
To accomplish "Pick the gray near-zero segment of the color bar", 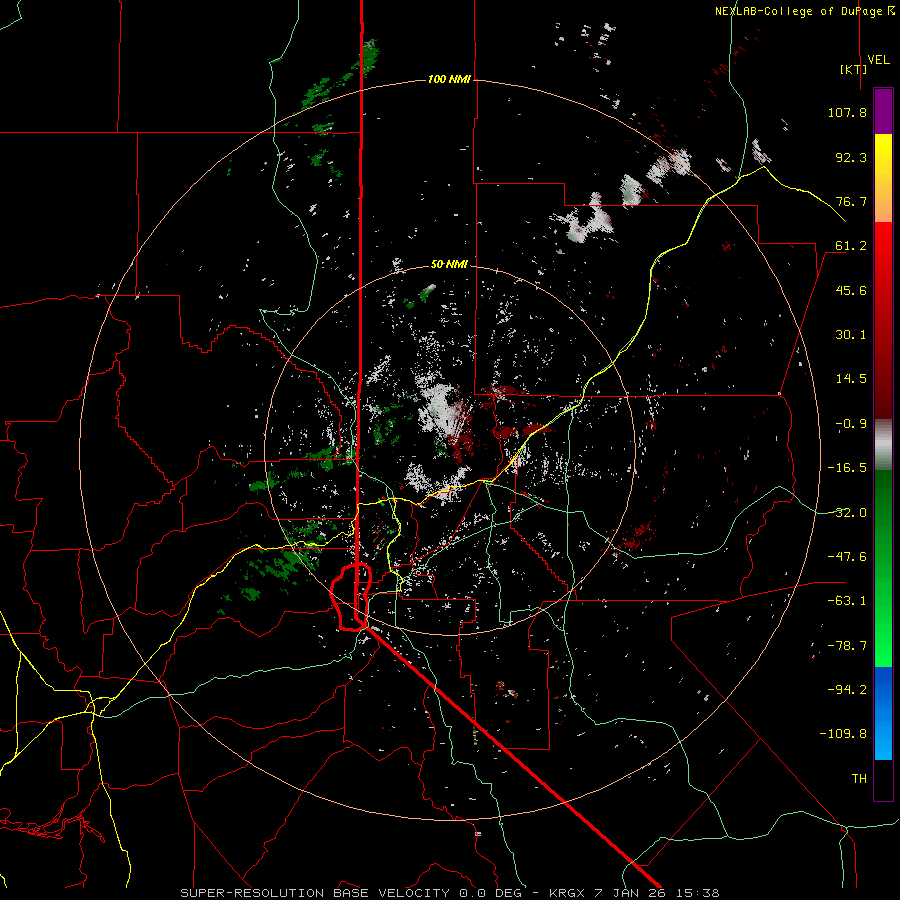I will coord(883,442).
